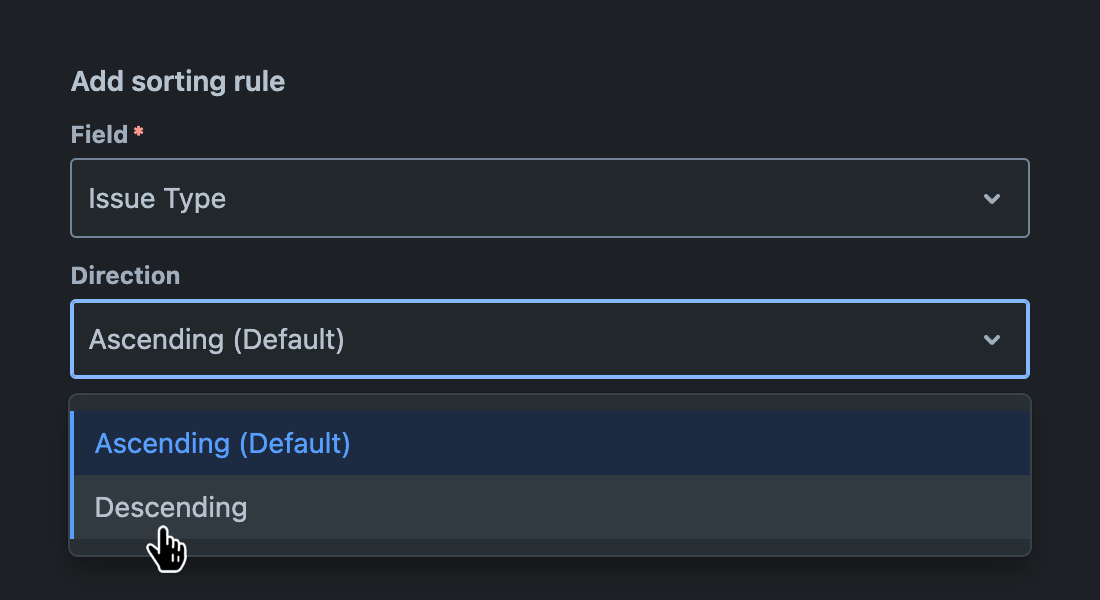Click the Issue Type text value
Screen dimensions: 1100x600
click(x=157, y=198)
